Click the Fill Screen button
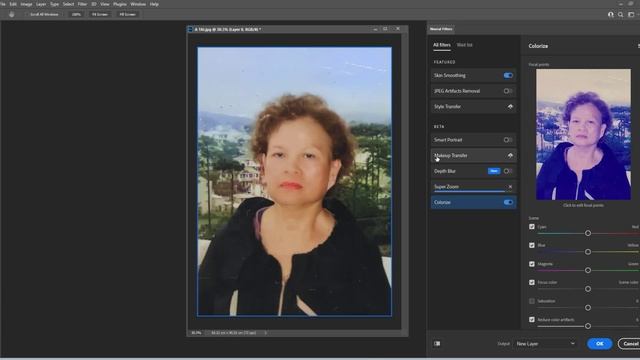Viewport: 640px width, 360px height. [x=127, y=14]
